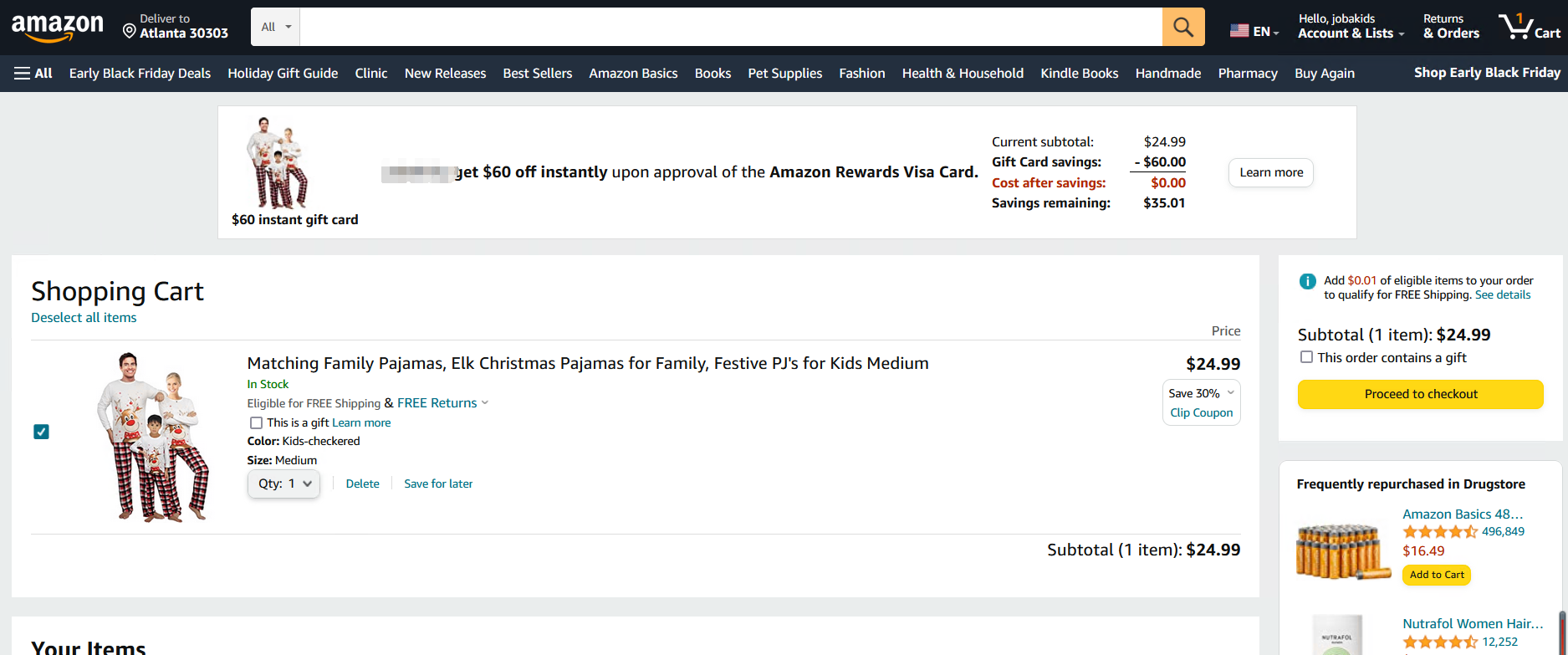Click the info icon beside free shipping message
Image resolution: width=1568 pixels, height=655 pixels.
coord(1307,282)
